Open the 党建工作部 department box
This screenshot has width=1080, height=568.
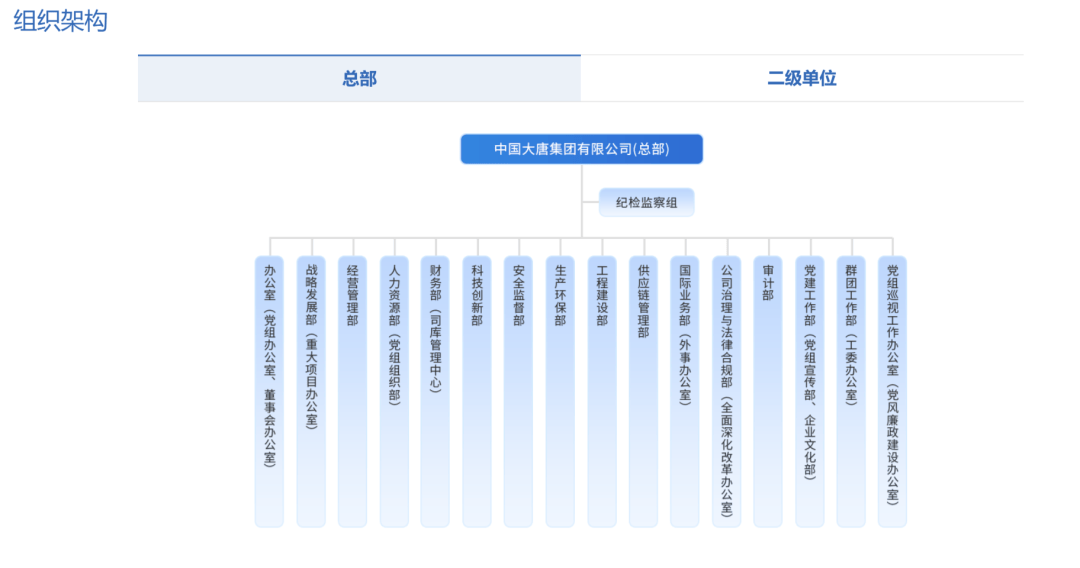click(x=810, y=392)
